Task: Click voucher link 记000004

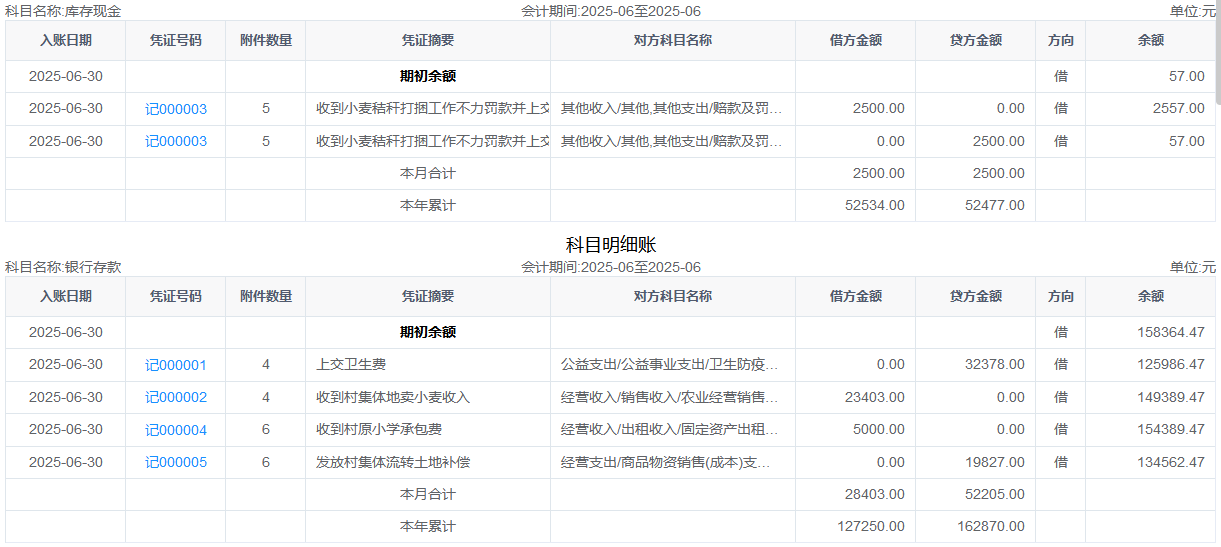Action: (175, 430)
